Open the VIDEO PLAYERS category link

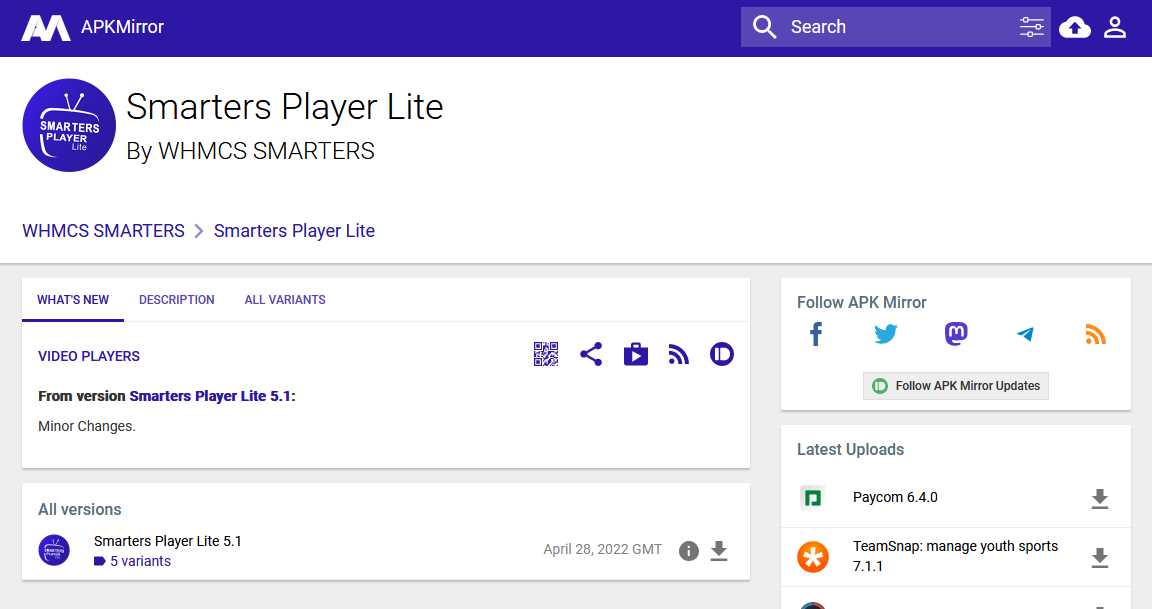[x=89, y=356]
